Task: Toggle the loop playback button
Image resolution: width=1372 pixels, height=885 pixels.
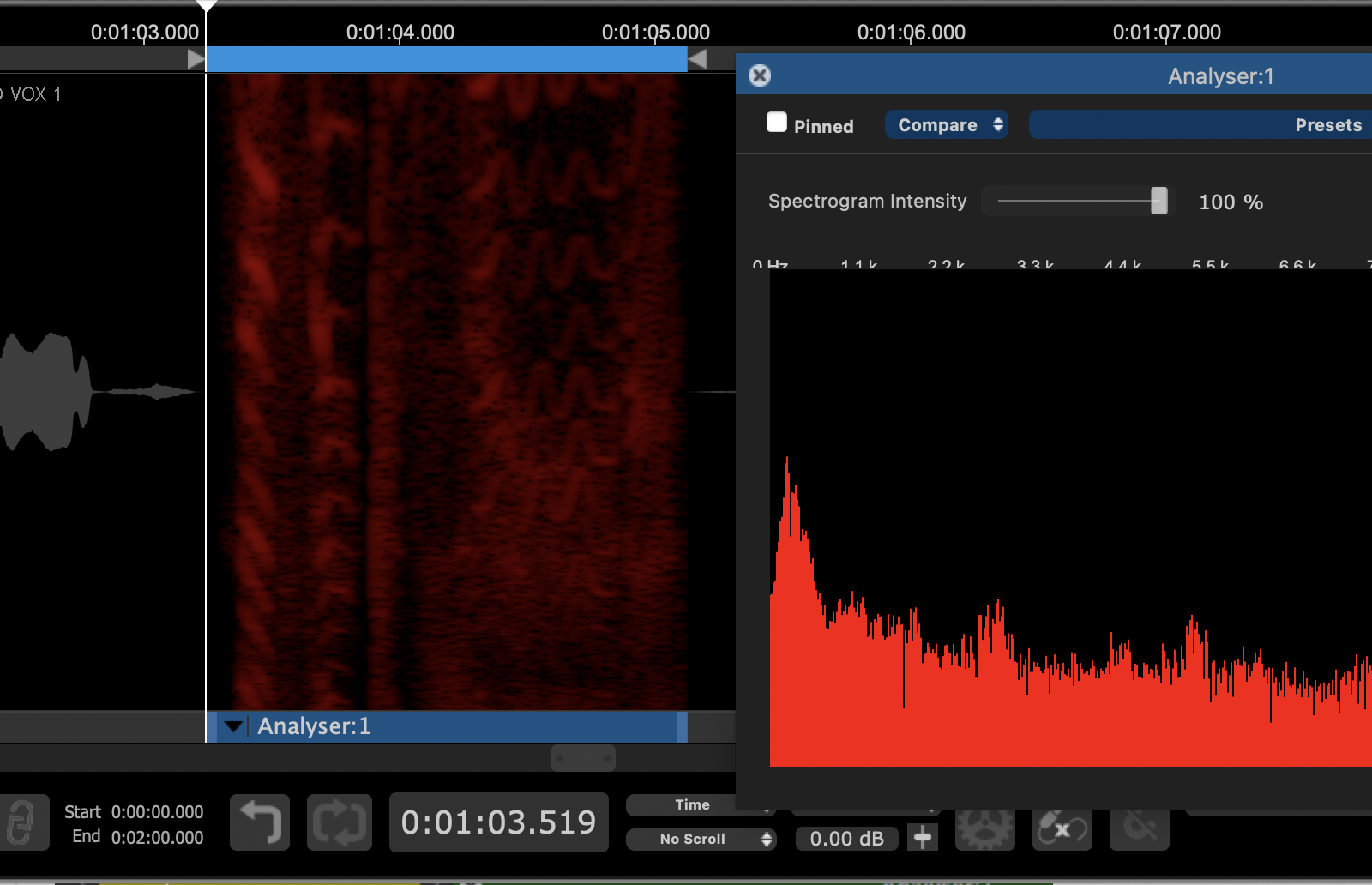Action: point(340,823)
